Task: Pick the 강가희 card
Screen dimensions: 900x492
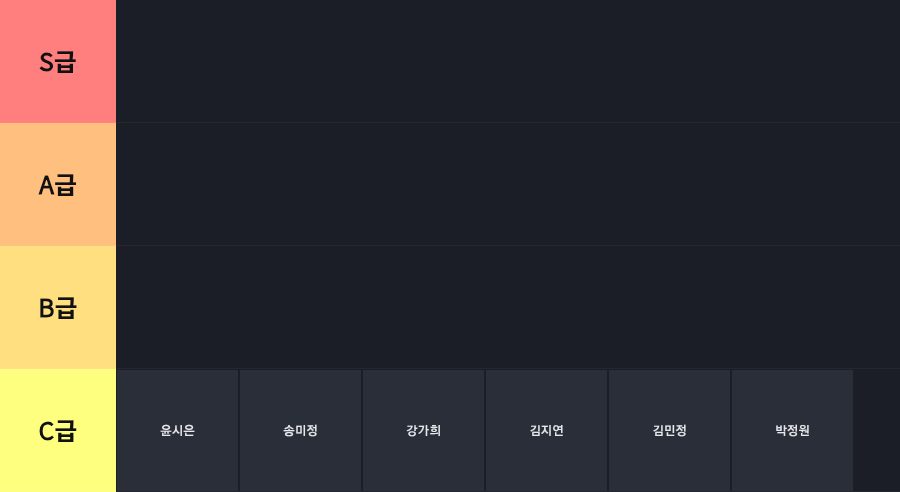Action: (x=424, y=431)
